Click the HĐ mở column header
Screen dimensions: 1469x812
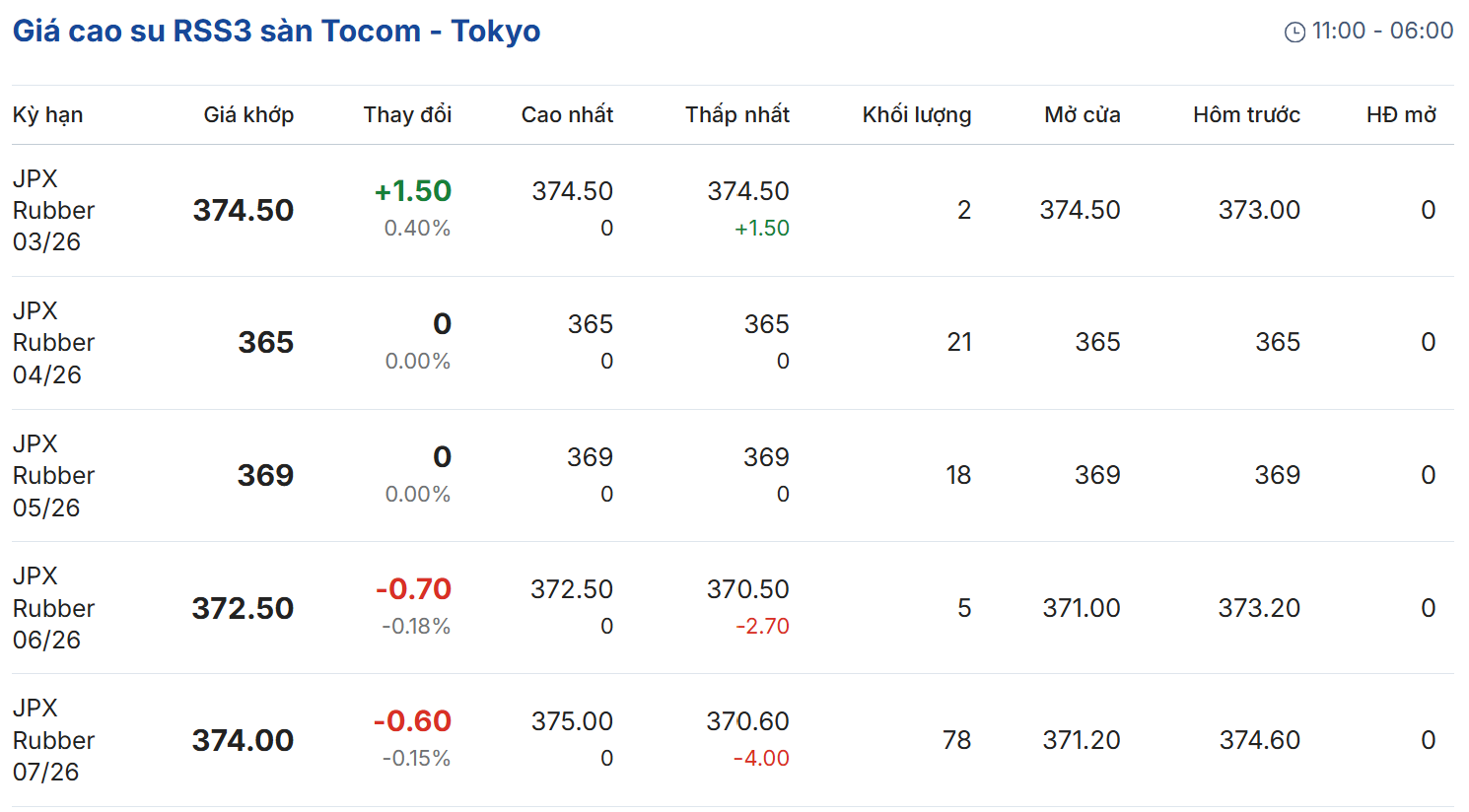(1401, 115)
